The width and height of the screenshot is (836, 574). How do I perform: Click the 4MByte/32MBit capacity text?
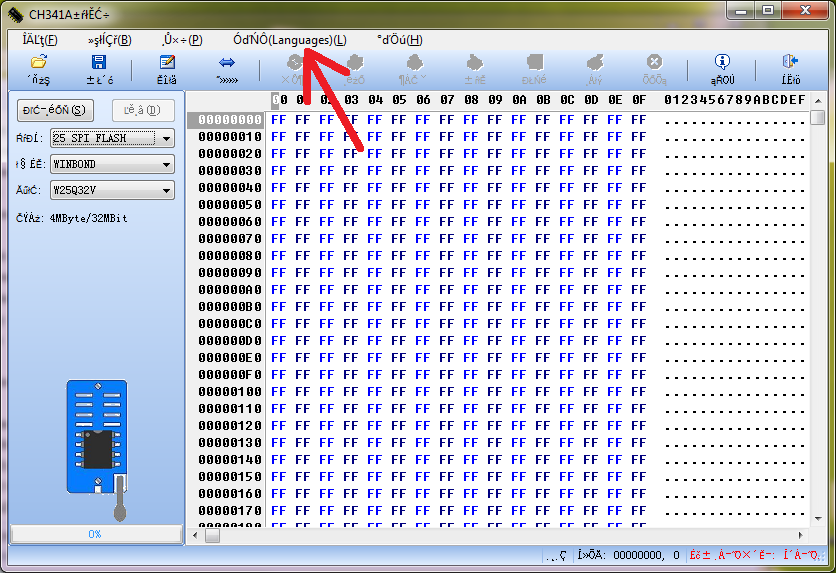tap(89, 219)
